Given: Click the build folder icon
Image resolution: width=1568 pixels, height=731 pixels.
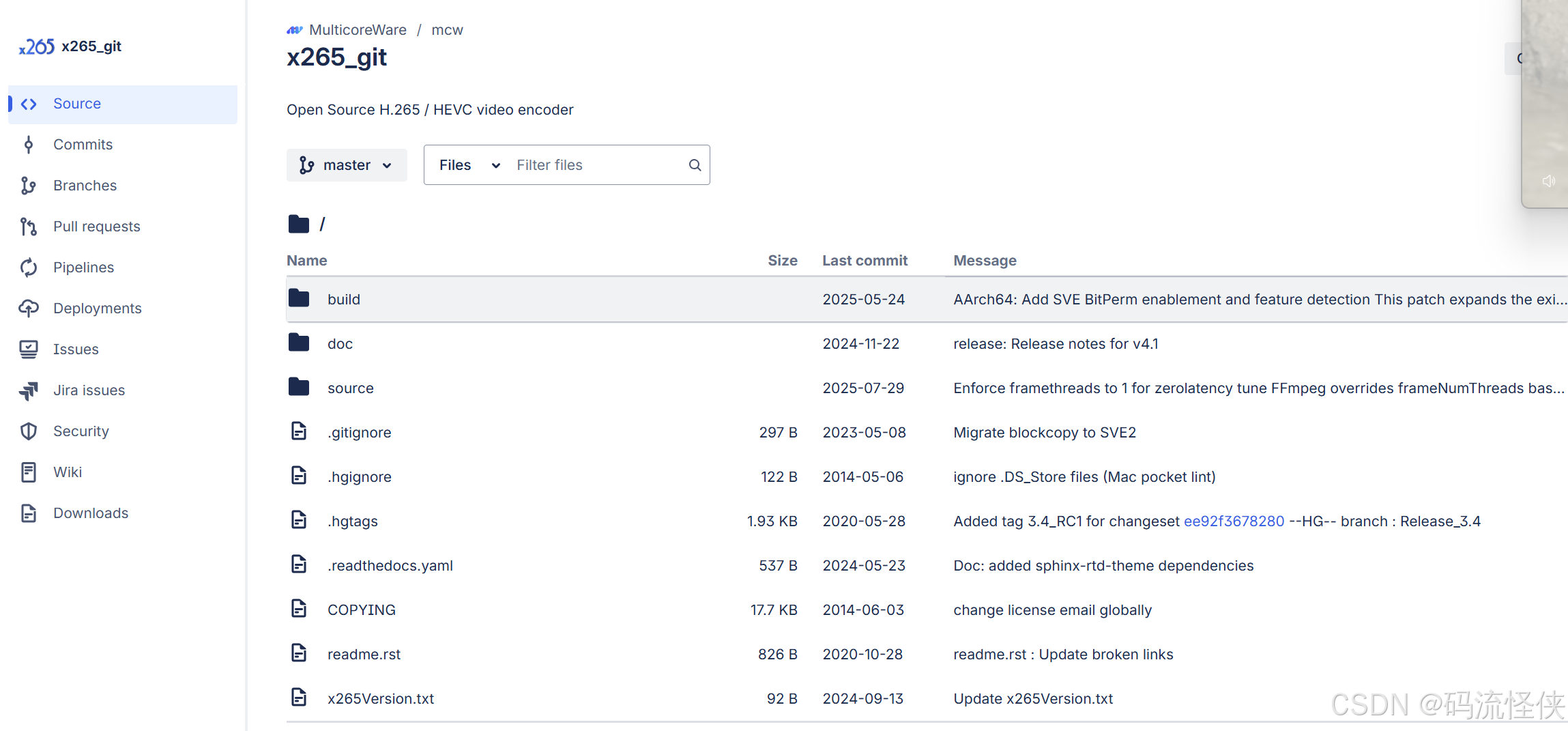Looking at the screenshot, I should [x=299, y=298].
